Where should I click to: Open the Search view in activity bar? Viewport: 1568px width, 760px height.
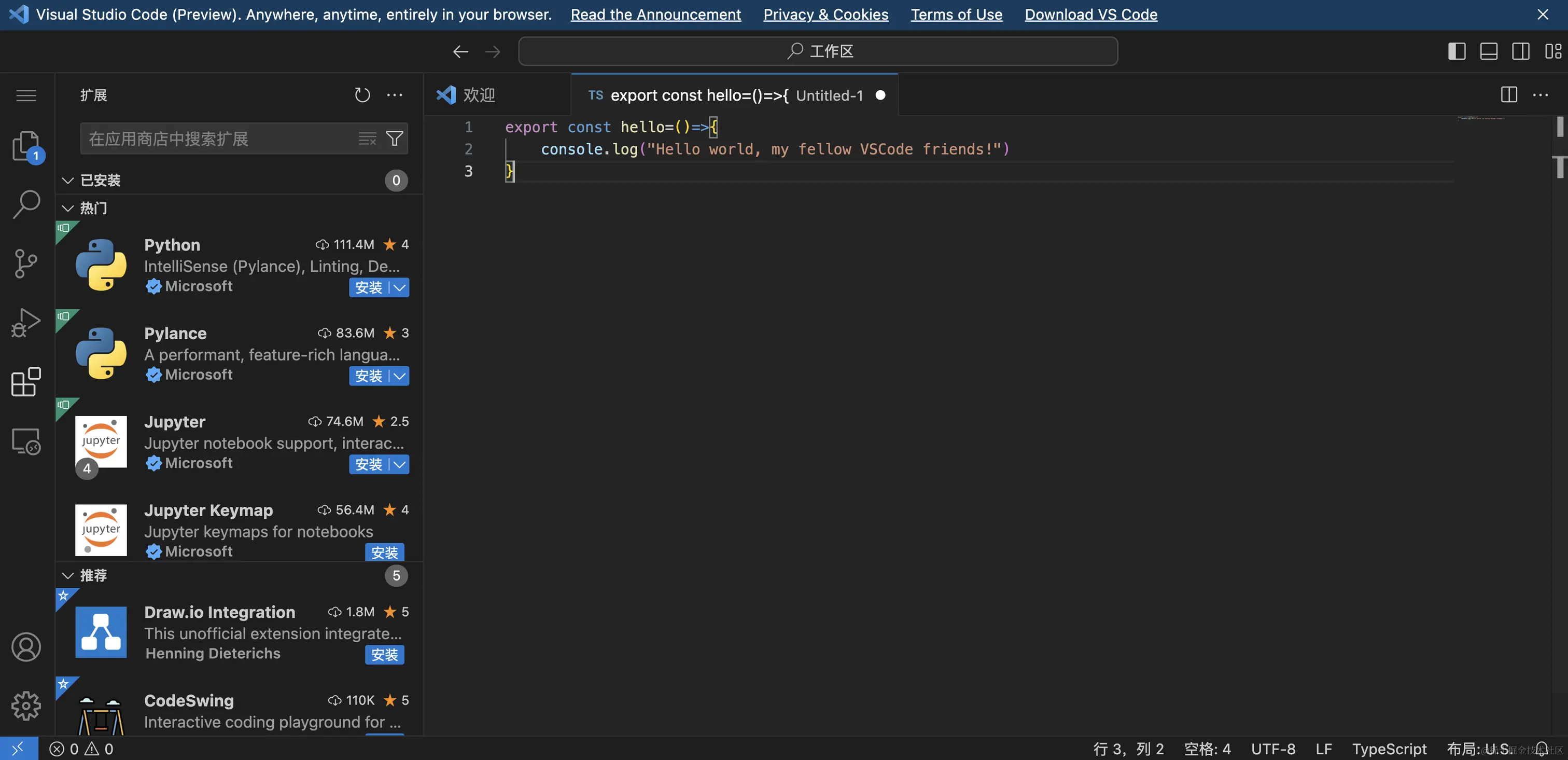(26, 204)
